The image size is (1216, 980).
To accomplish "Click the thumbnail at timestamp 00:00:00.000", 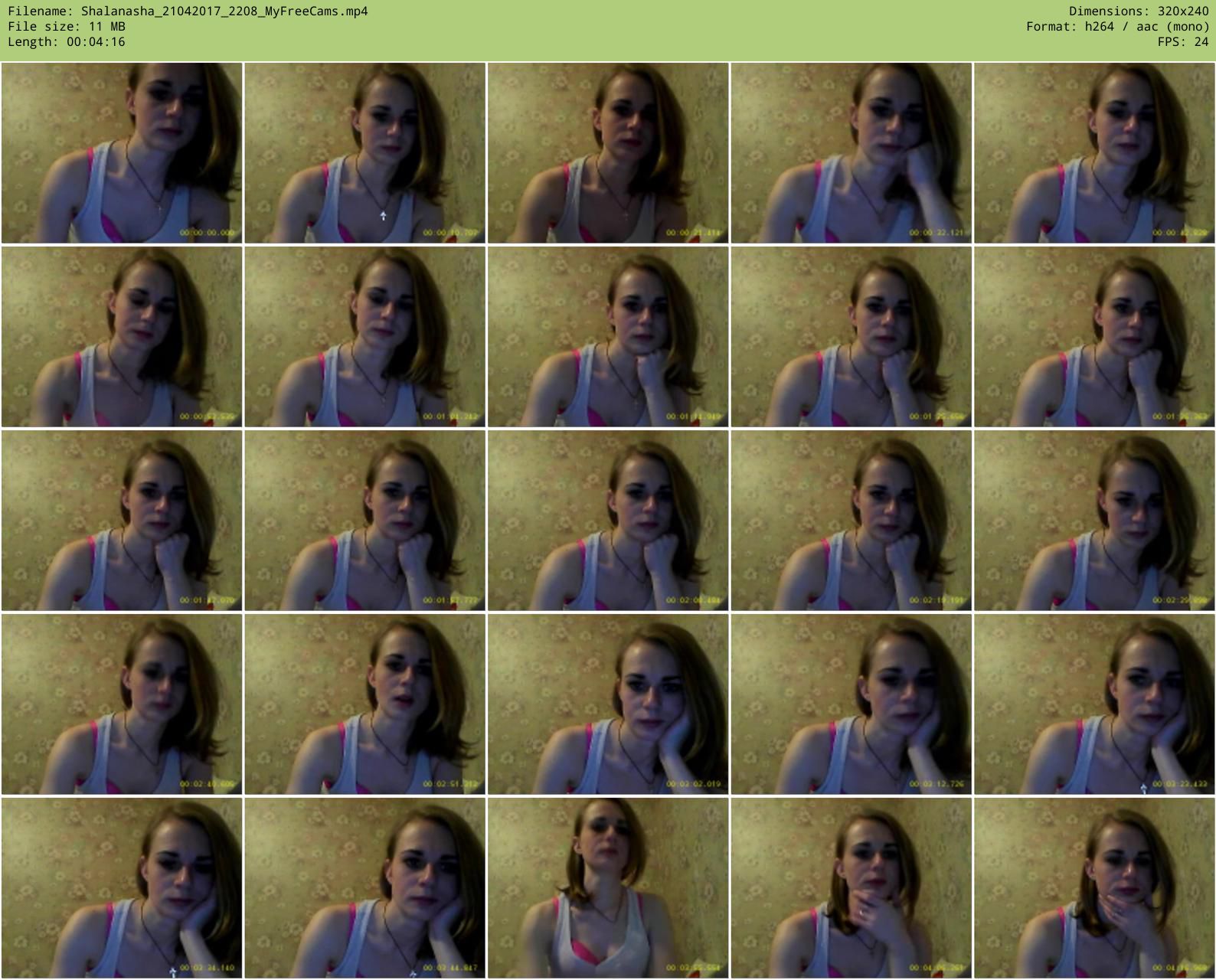I will pos(122,153).
